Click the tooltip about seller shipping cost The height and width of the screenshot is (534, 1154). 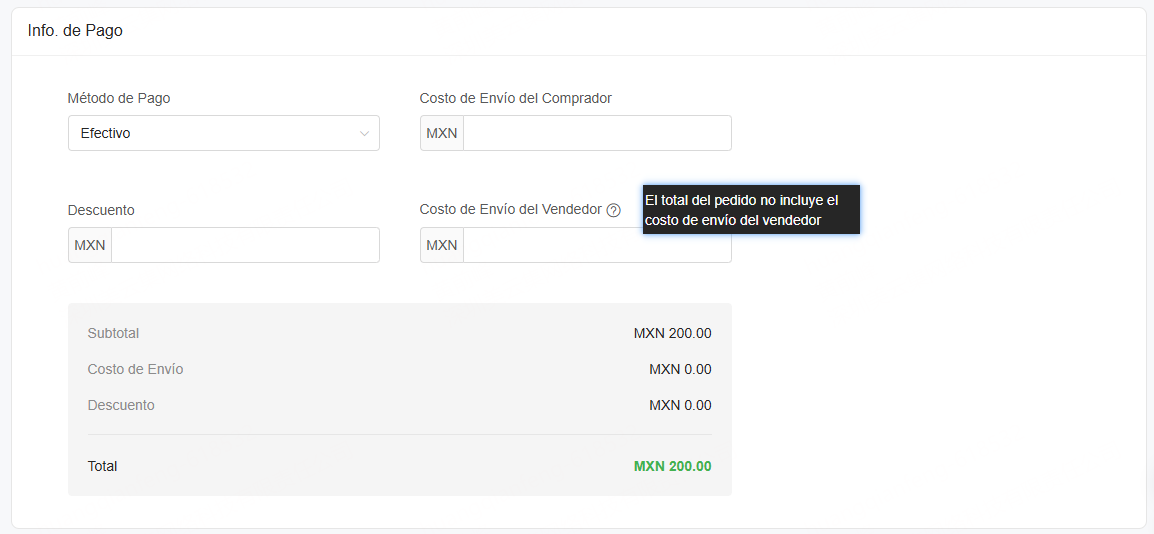pos(751,210)
